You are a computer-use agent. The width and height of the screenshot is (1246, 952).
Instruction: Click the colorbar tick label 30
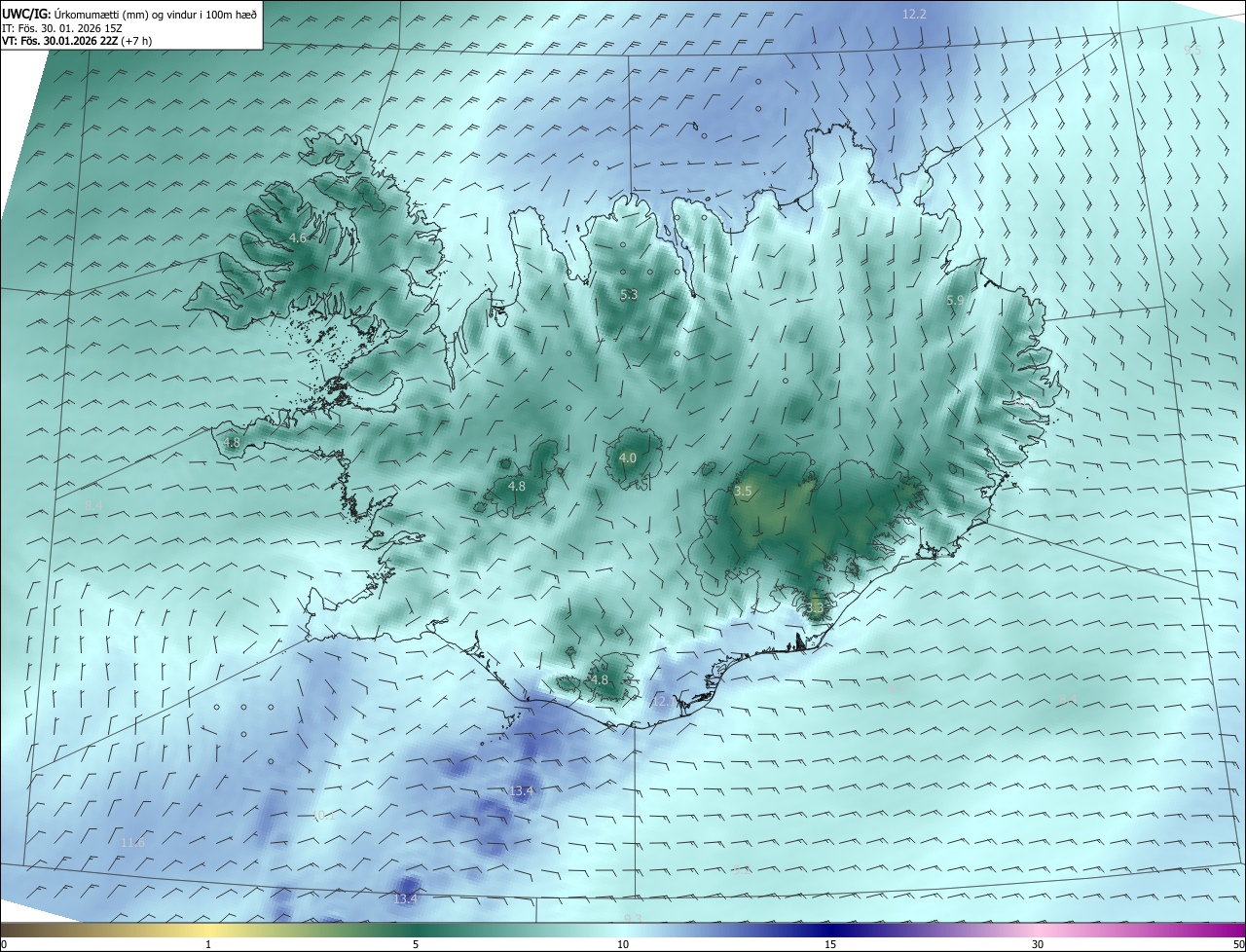1038,944
